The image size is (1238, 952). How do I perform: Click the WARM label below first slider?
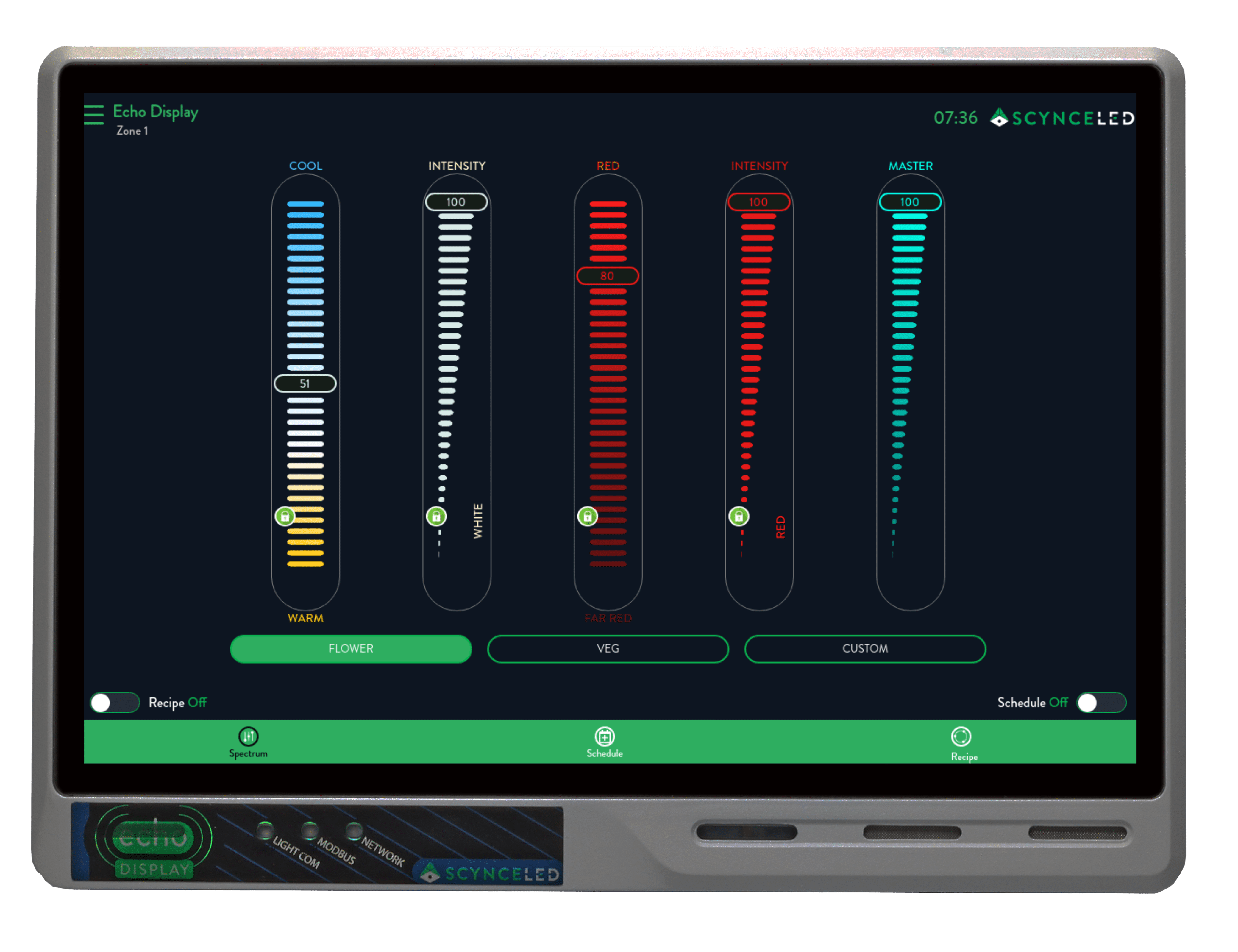click(x=305, y=618)
